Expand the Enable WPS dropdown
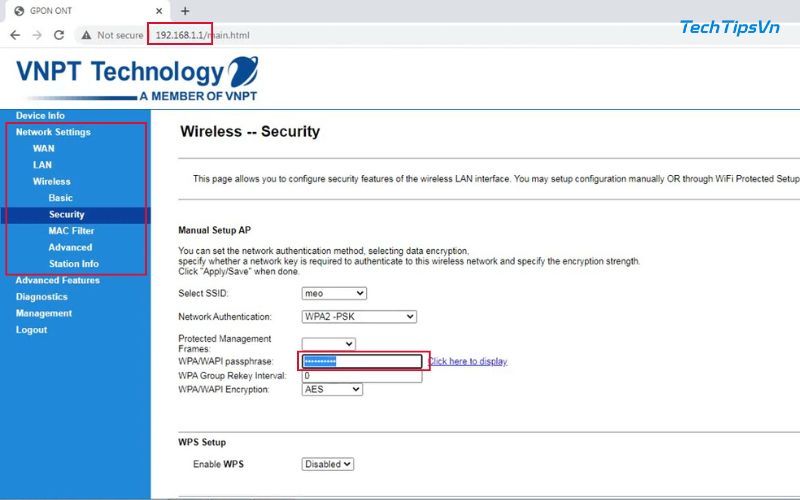Viewport: 800px width, 500px height. point(328,464)
